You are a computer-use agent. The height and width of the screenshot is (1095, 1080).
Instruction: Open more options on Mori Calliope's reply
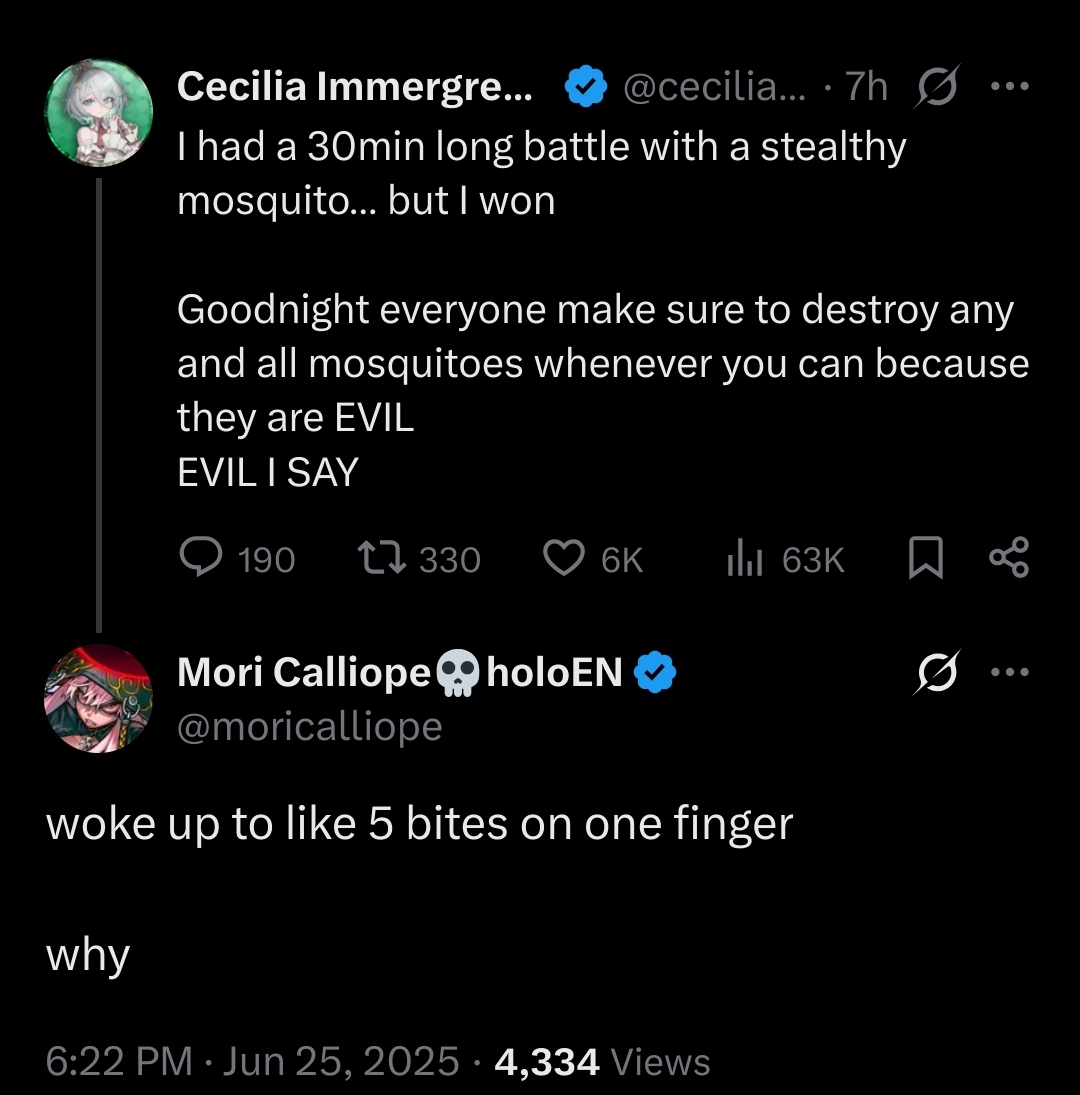pyautogui.click(x=1010, y=673)
